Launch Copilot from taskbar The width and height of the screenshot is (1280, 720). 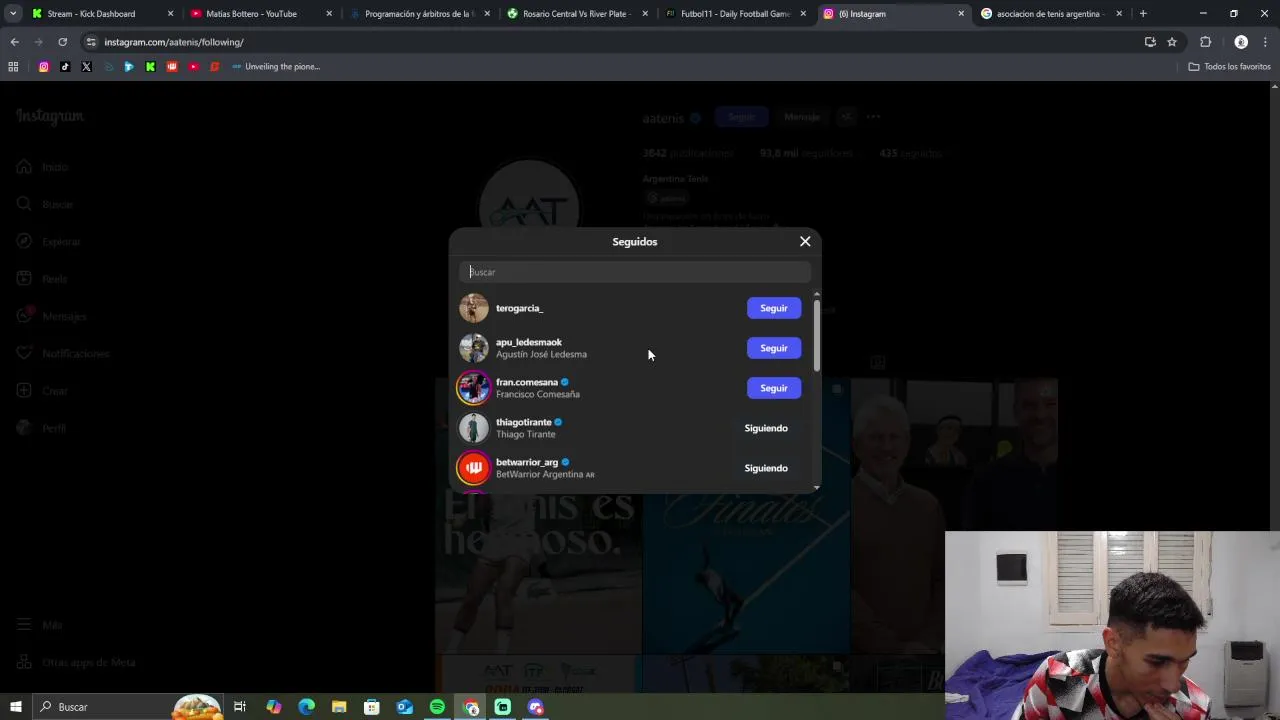273,707
